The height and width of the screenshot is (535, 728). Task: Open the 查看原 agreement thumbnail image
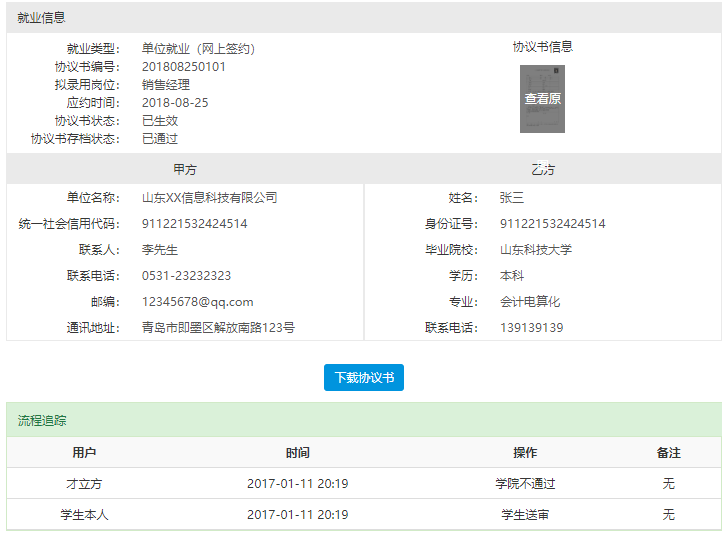[x=542, y=99]
